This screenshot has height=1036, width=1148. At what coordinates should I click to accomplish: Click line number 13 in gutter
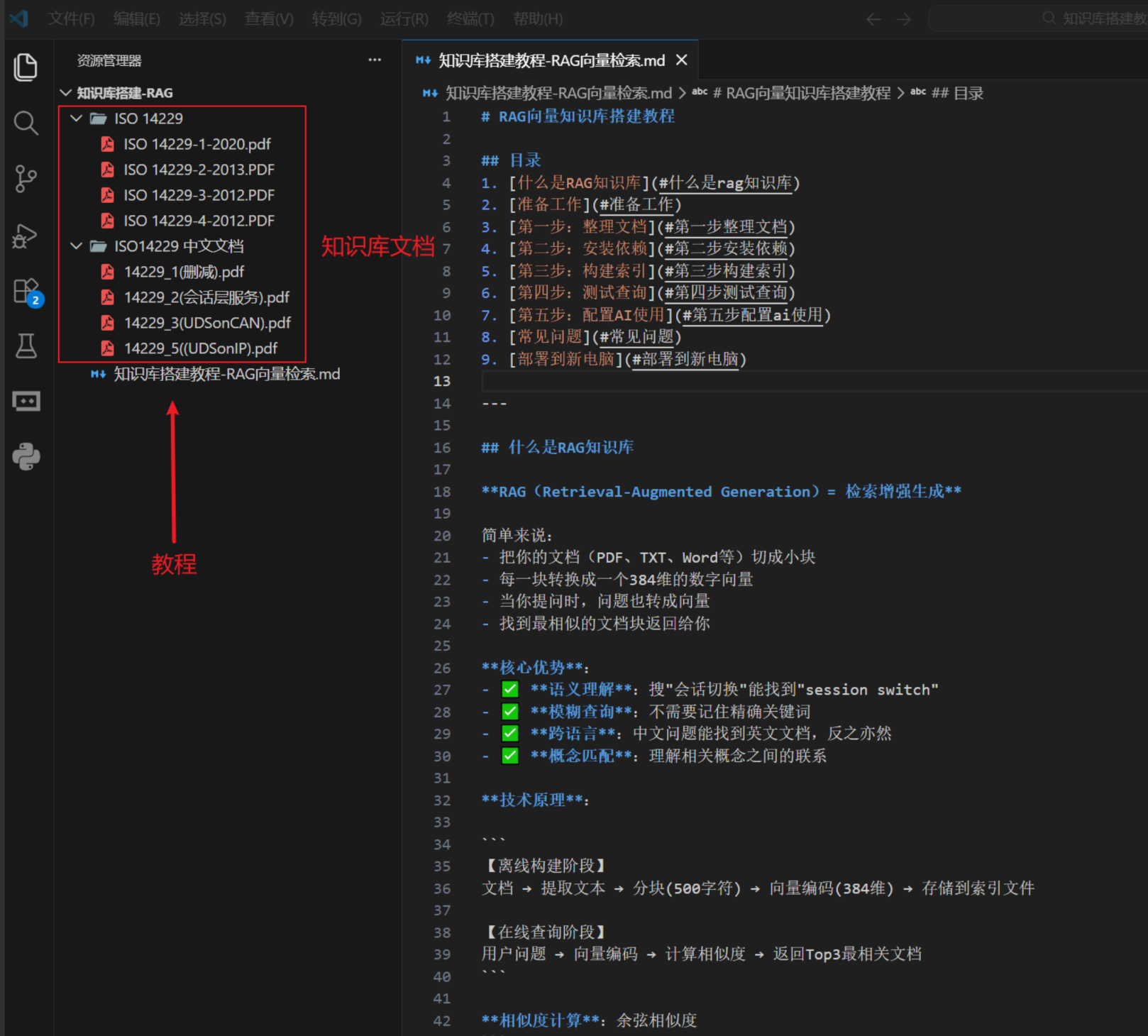[x=441, y=381]
